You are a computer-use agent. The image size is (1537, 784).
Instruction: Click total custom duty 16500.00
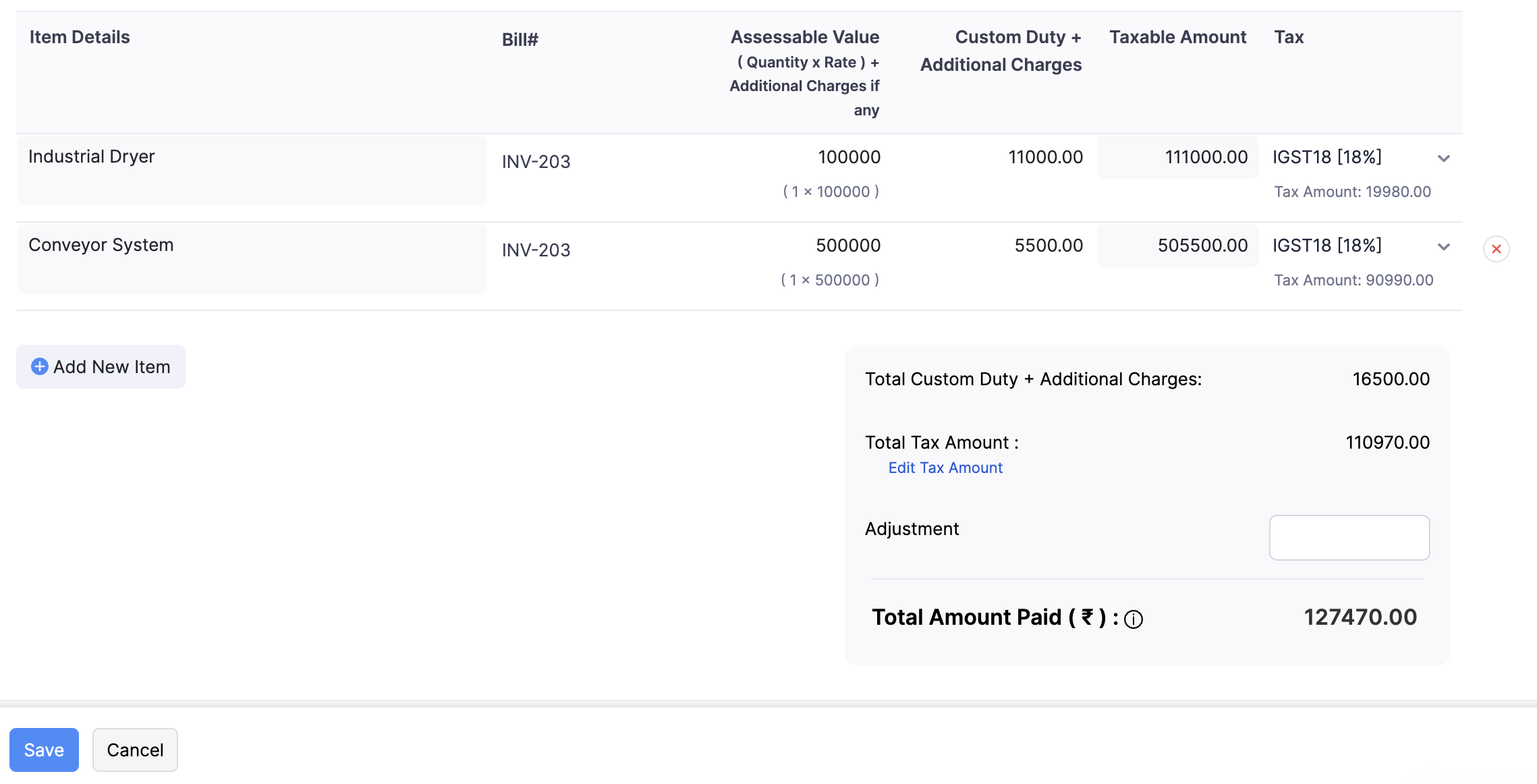(x=1391, y=379)
